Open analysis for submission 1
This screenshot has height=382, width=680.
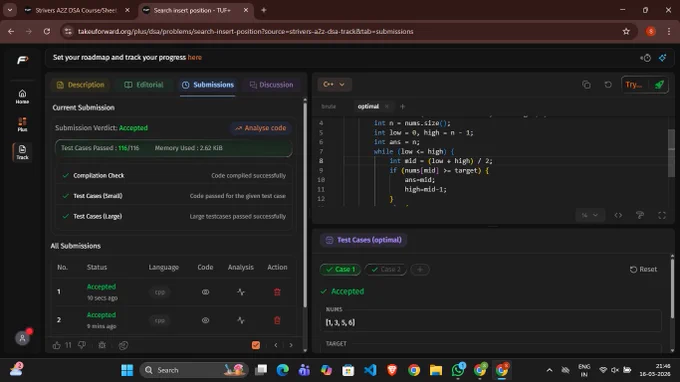241,292
